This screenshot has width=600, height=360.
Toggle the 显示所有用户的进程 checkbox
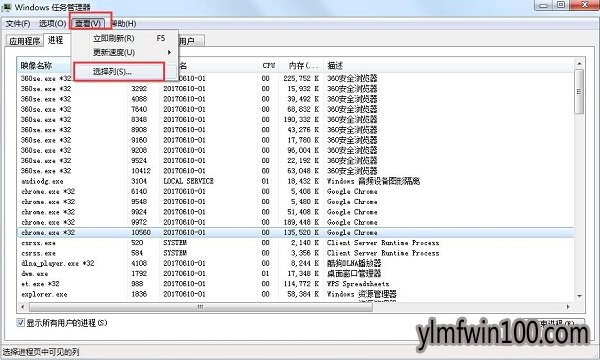(x=20, y=323)
